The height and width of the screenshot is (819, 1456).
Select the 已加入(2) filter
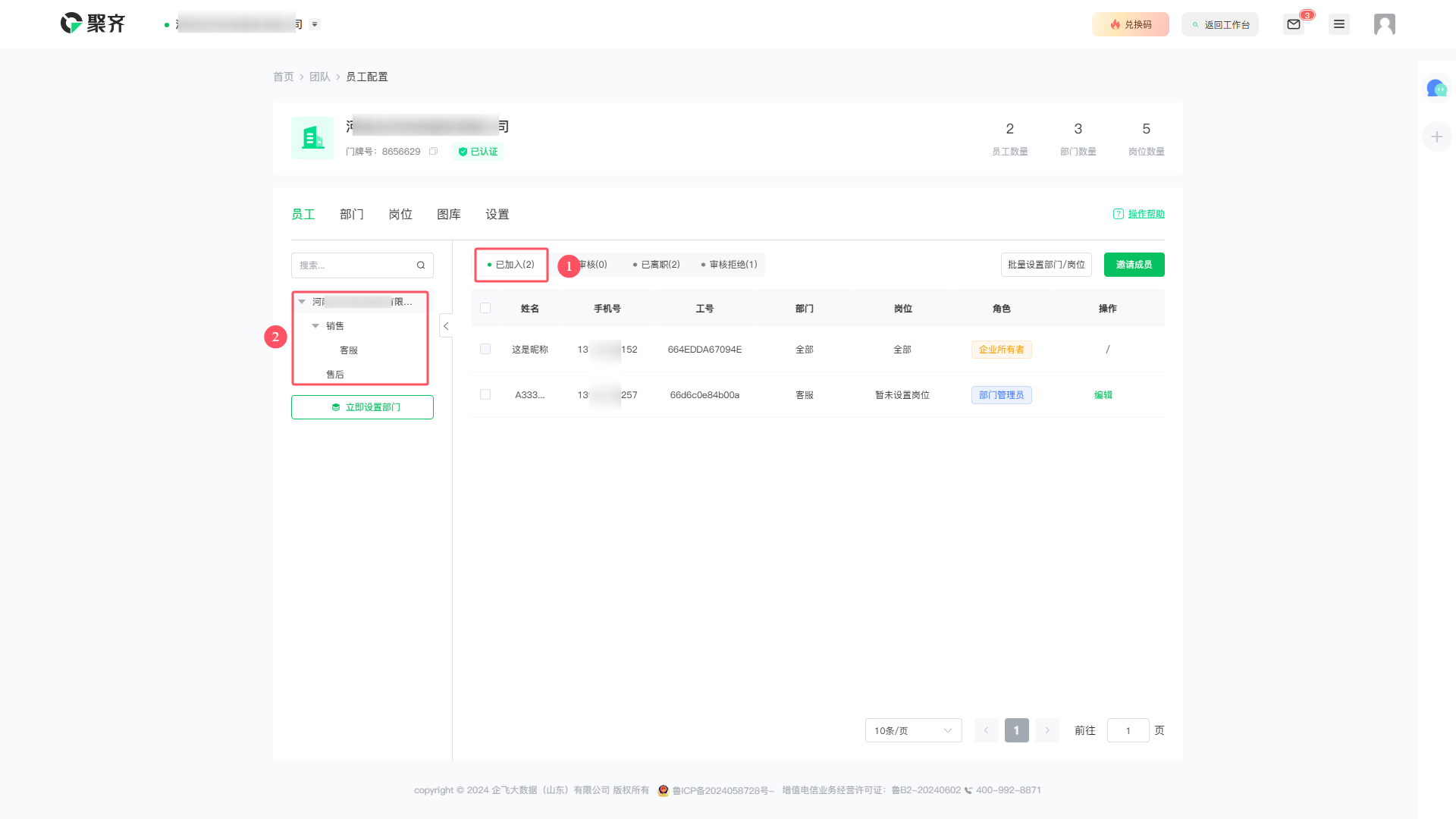click(x=510, y=265)
